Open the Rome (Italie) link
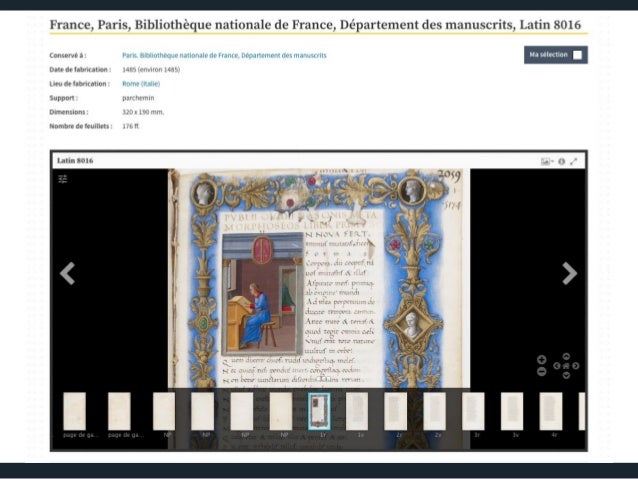 [x=141, y=84]
